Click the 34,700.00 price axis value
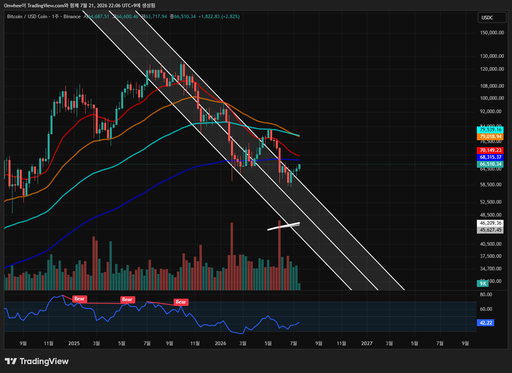This screenshot has height=373, width=512. (x=491, y=268)
